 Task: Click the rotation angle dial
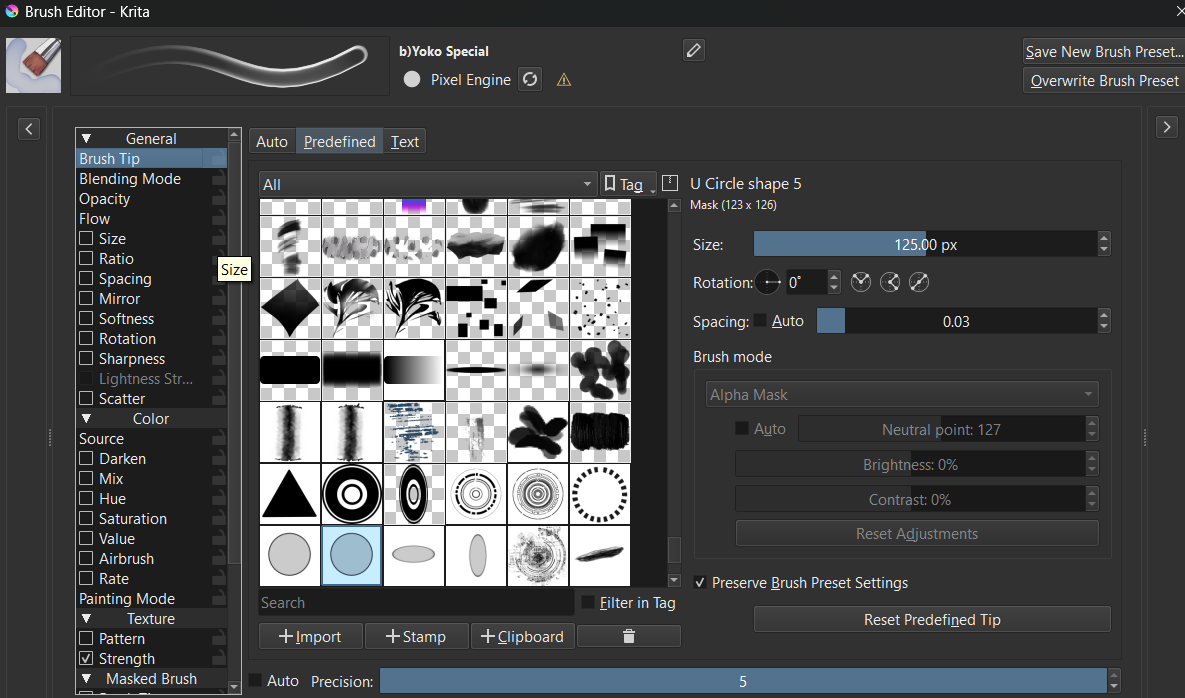click(768, 283)
